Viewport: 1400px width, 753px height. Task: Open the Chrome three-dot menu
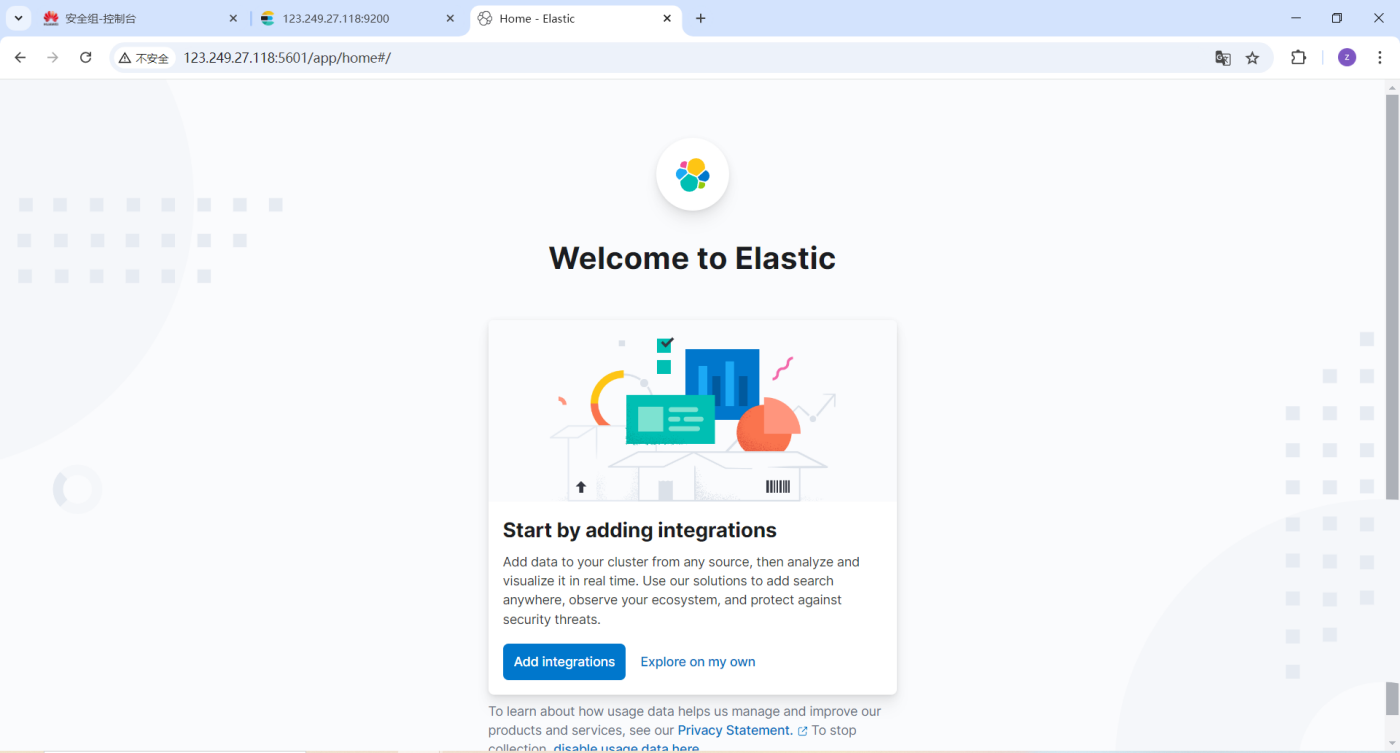click(x=1380, y=58)
